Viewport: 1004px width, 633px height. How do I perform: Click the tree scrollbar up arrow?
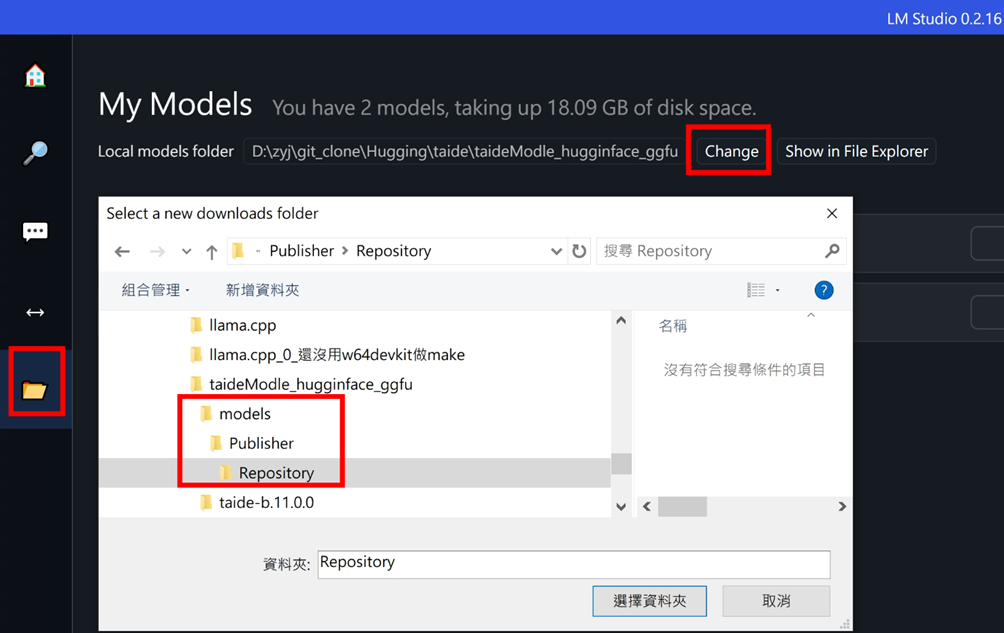(621, 321)
